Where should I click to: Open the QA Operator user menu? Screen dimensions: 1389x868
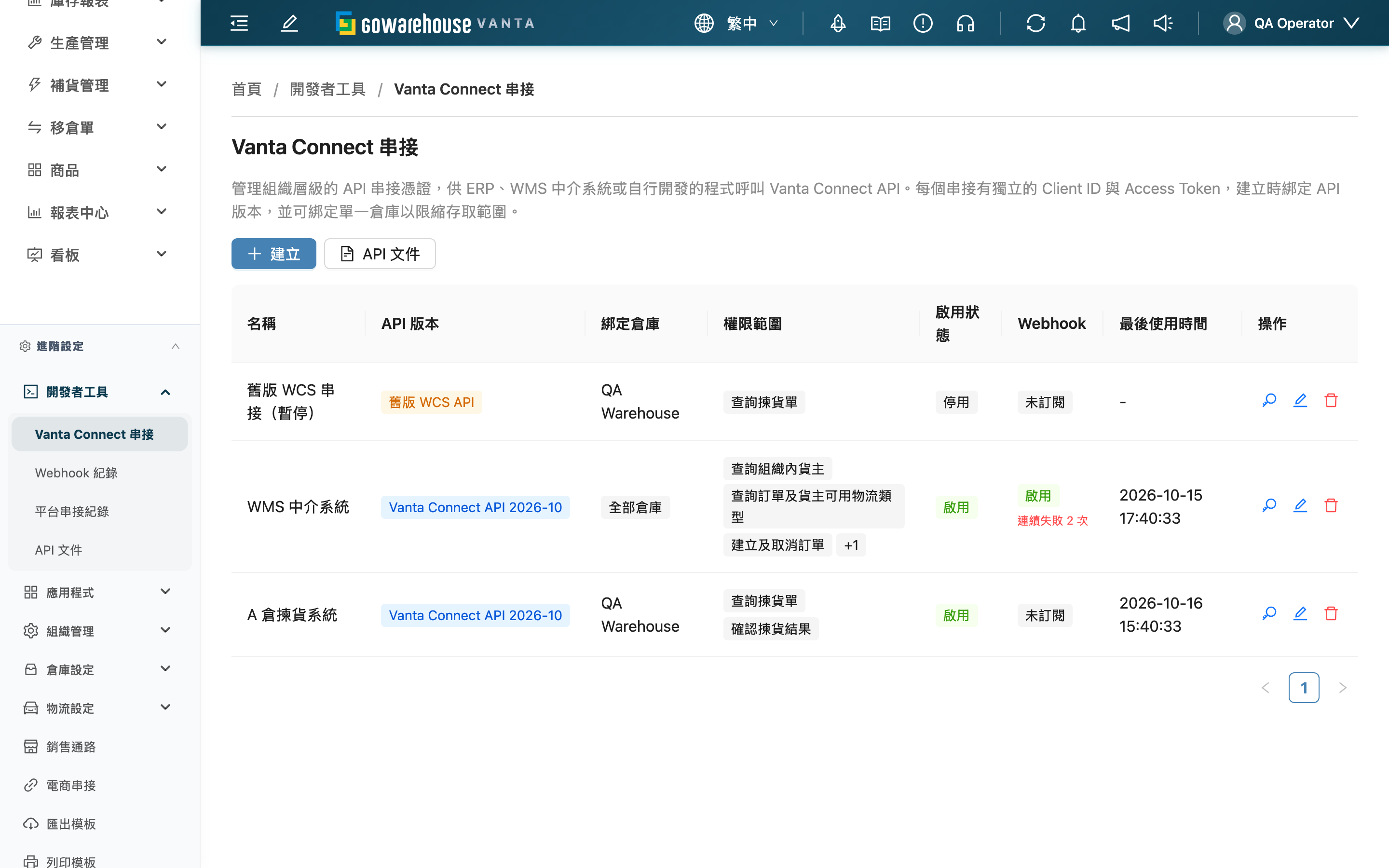1292,23
